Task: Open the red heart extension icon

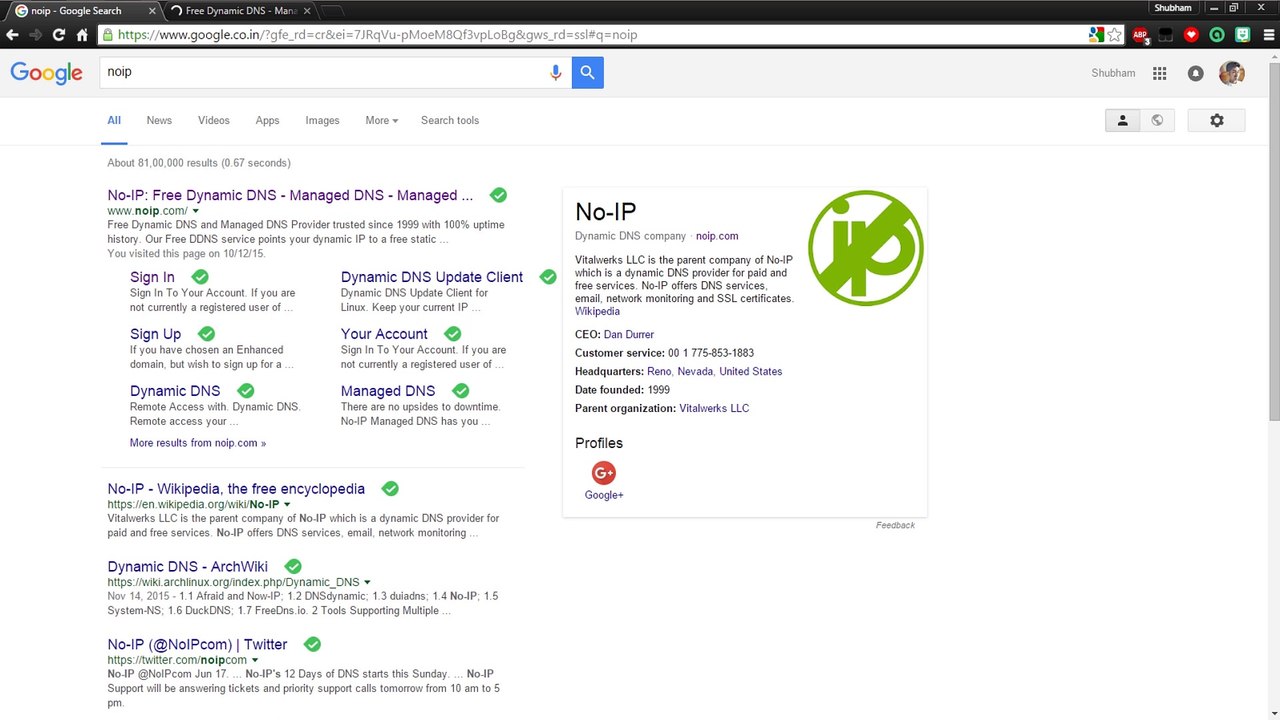Action: click(x=1191, y=34)
